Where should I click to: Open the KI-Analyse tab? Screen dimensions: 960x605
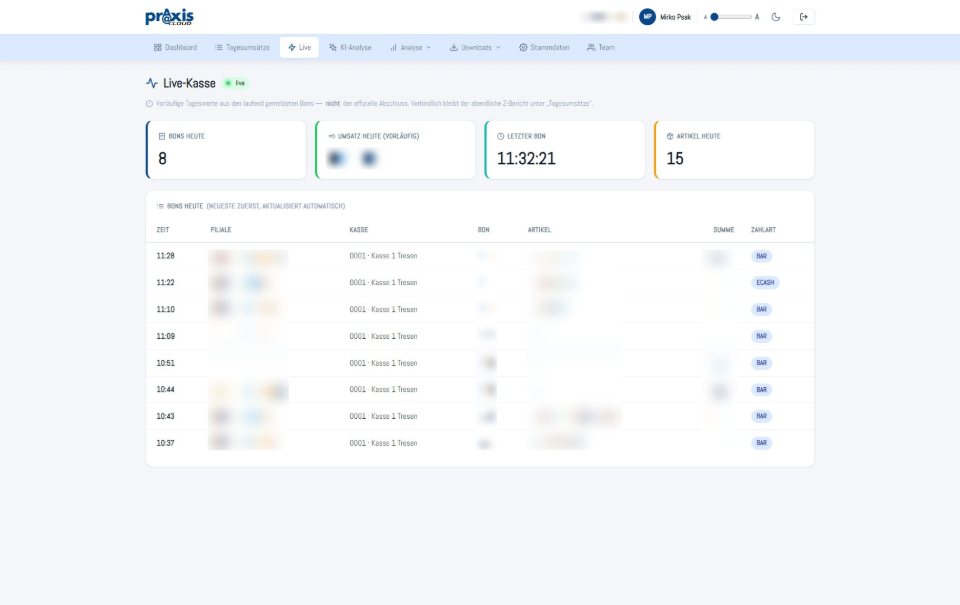350,47
